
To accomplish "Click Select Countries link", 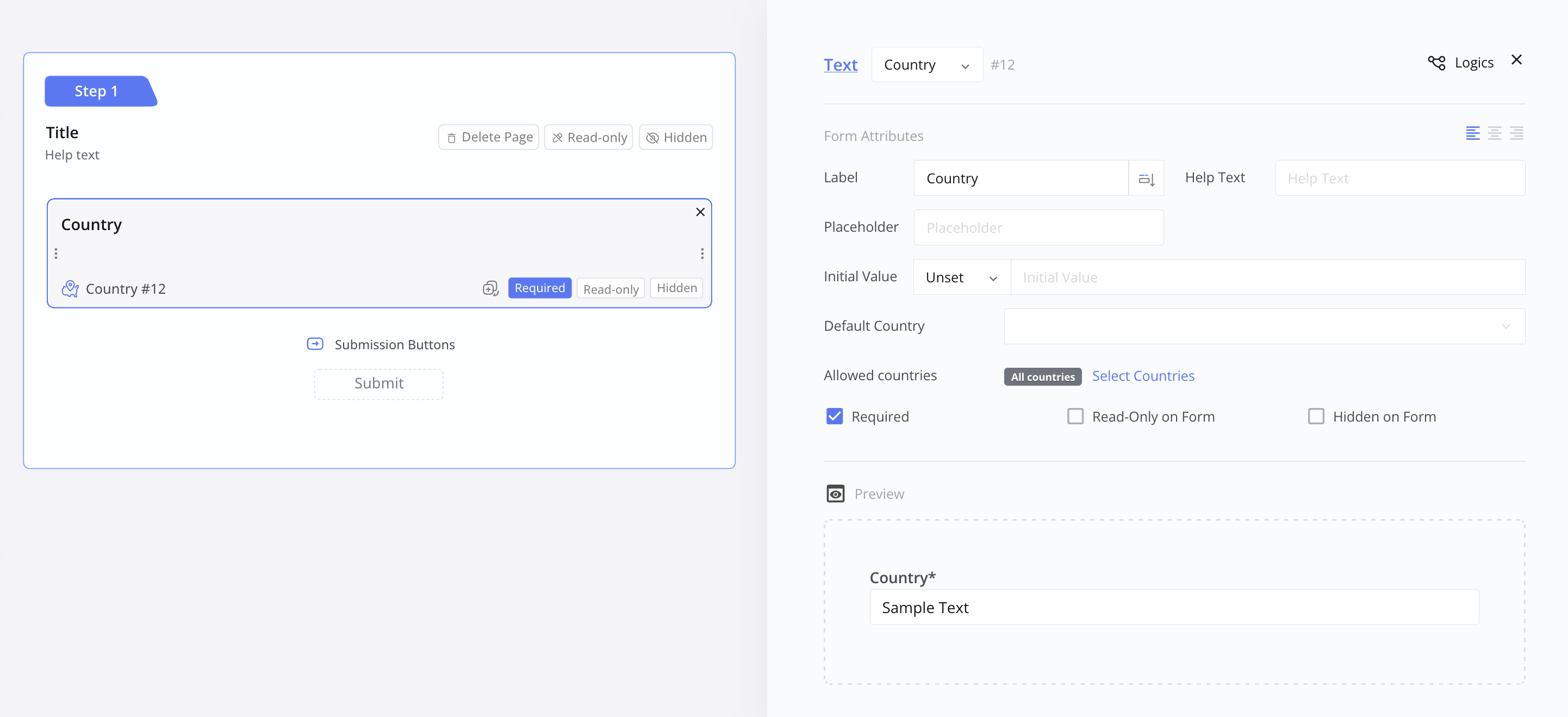I will (1142, 376).
